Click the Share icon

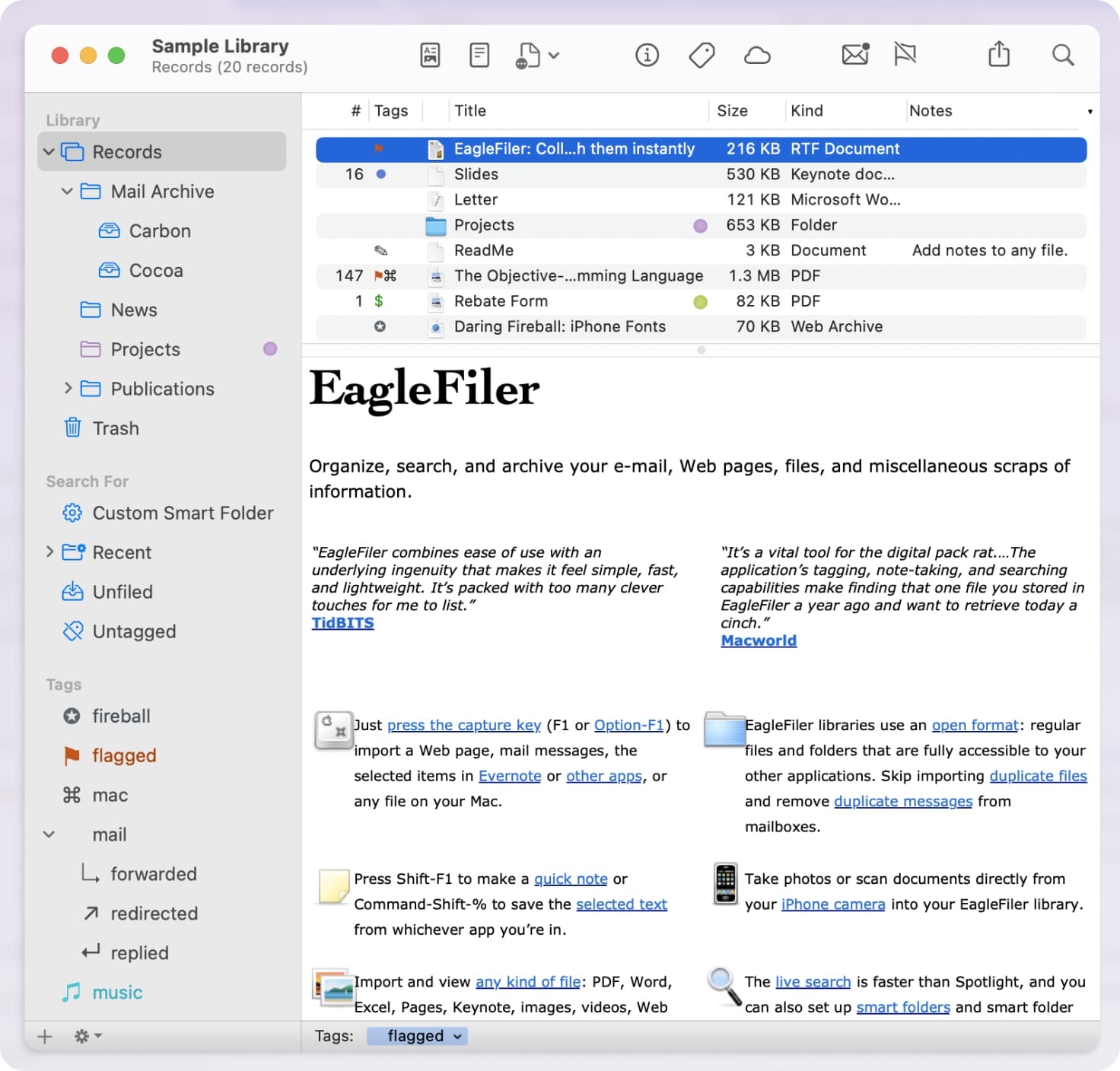(x=998, y=54)
